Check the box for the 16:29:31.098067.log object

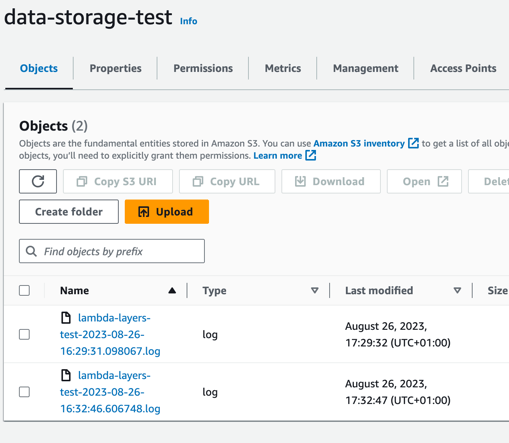click(24, 334)
